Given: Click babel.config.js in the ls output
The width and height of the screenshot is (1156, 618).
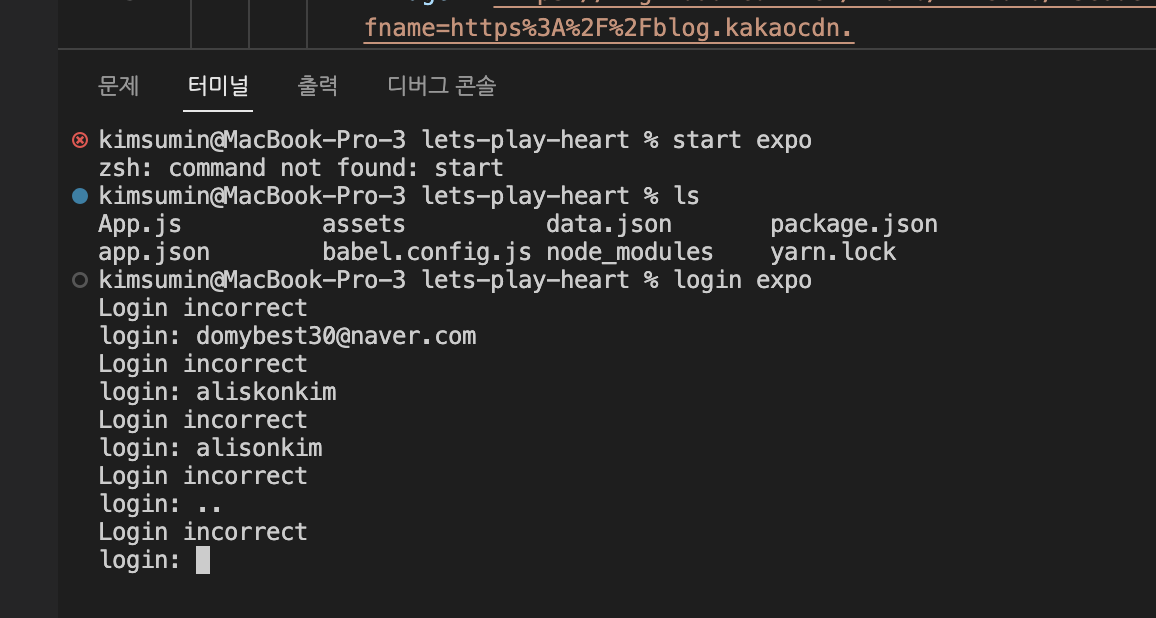Looking at the screenshot, I should click(x=427, y=252).
